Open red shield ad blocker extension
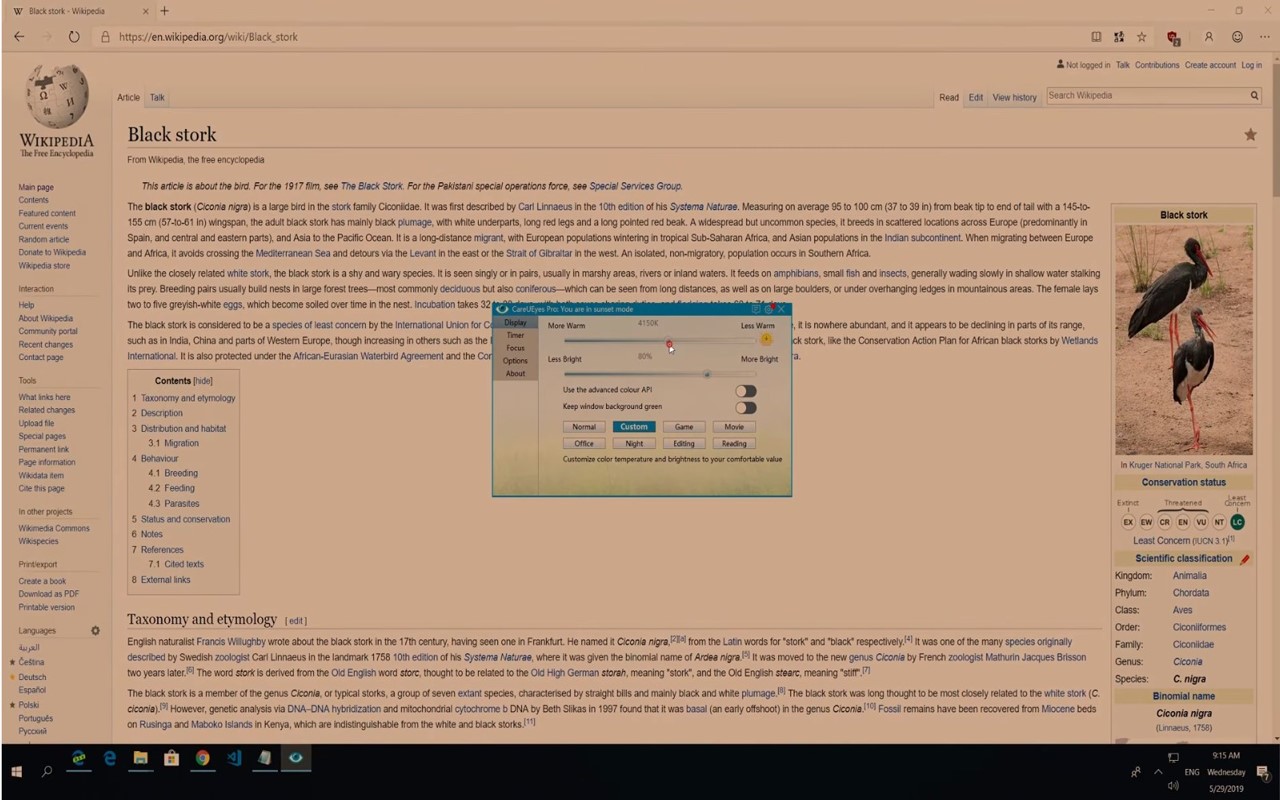Viewport: 1280px width, 800px height. tap(1174, 38)
